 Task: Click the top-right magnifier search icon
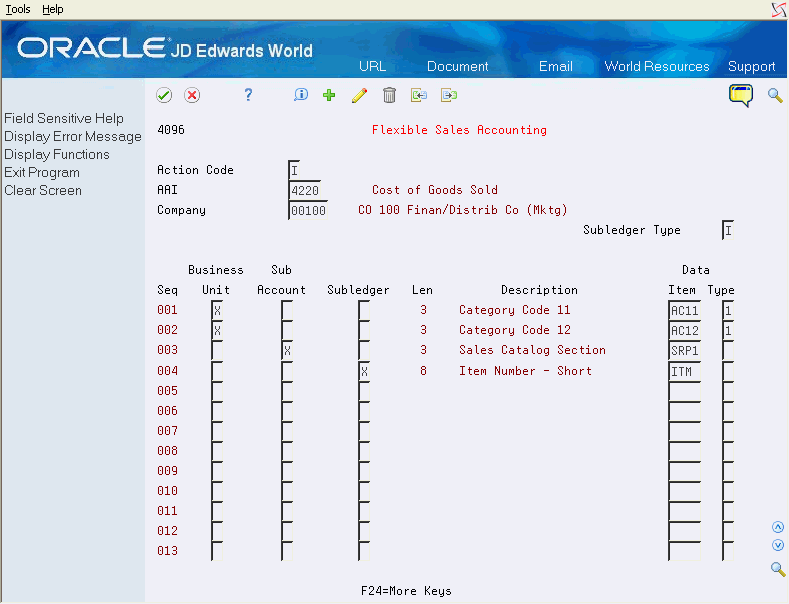pyautogui.click(x=775, y=95)
